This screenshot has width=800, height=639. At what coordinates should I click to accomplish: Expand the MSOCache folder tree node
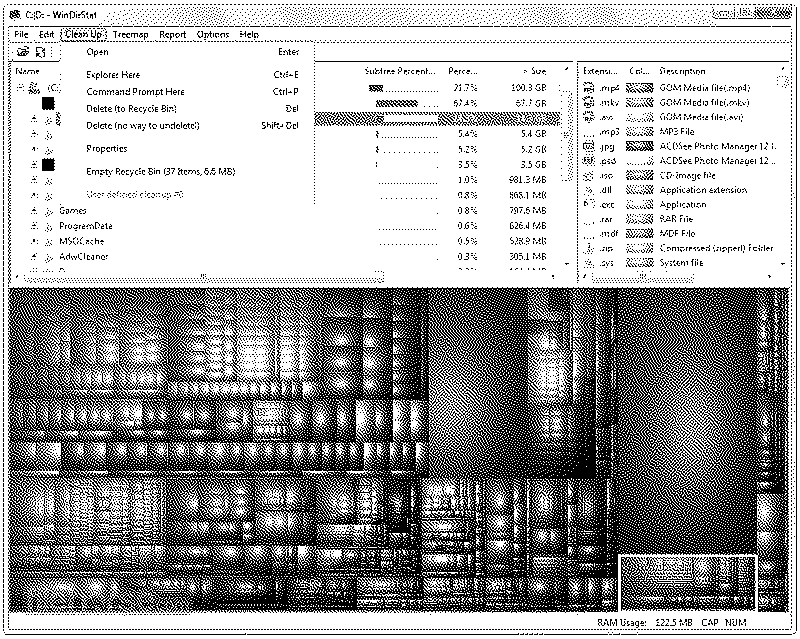[35, 241]
